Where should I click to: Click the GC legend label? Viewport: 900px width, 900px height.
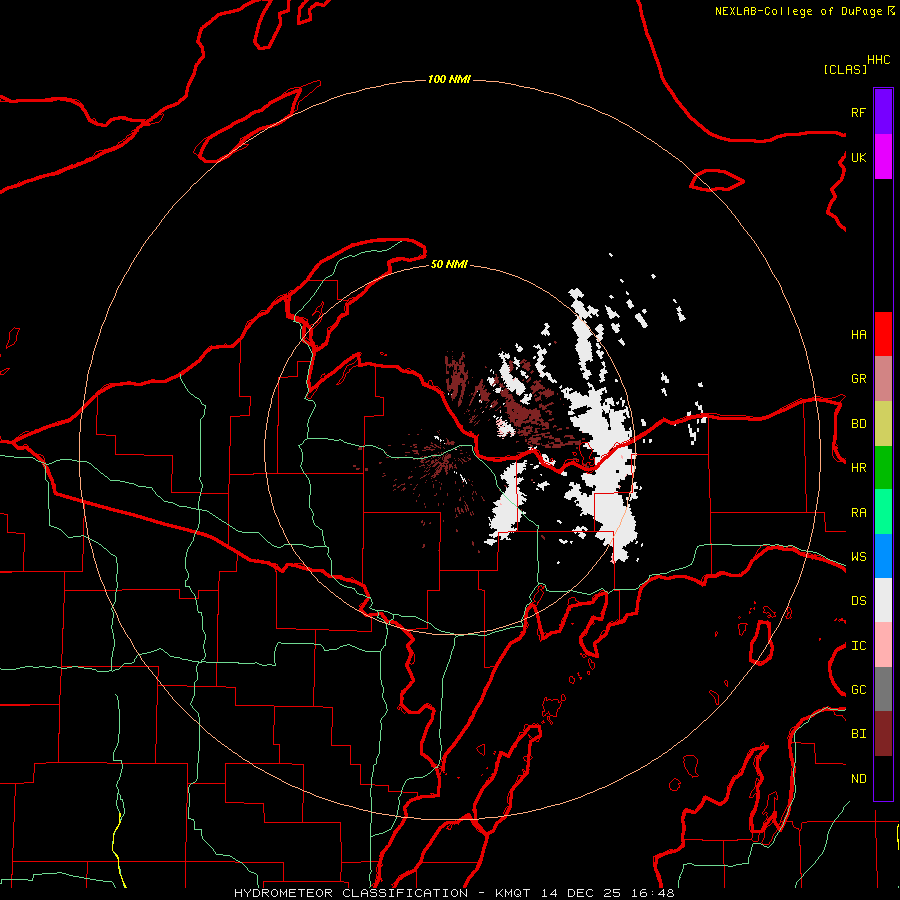pyautogui.click(x=858, y=690)
